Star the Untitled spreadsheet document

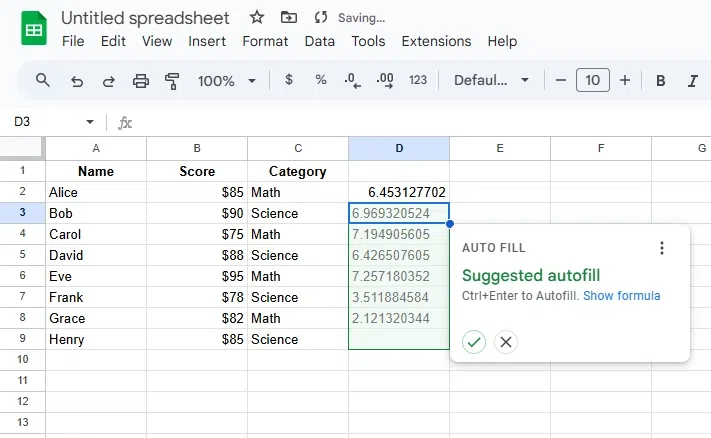[257, 18]
